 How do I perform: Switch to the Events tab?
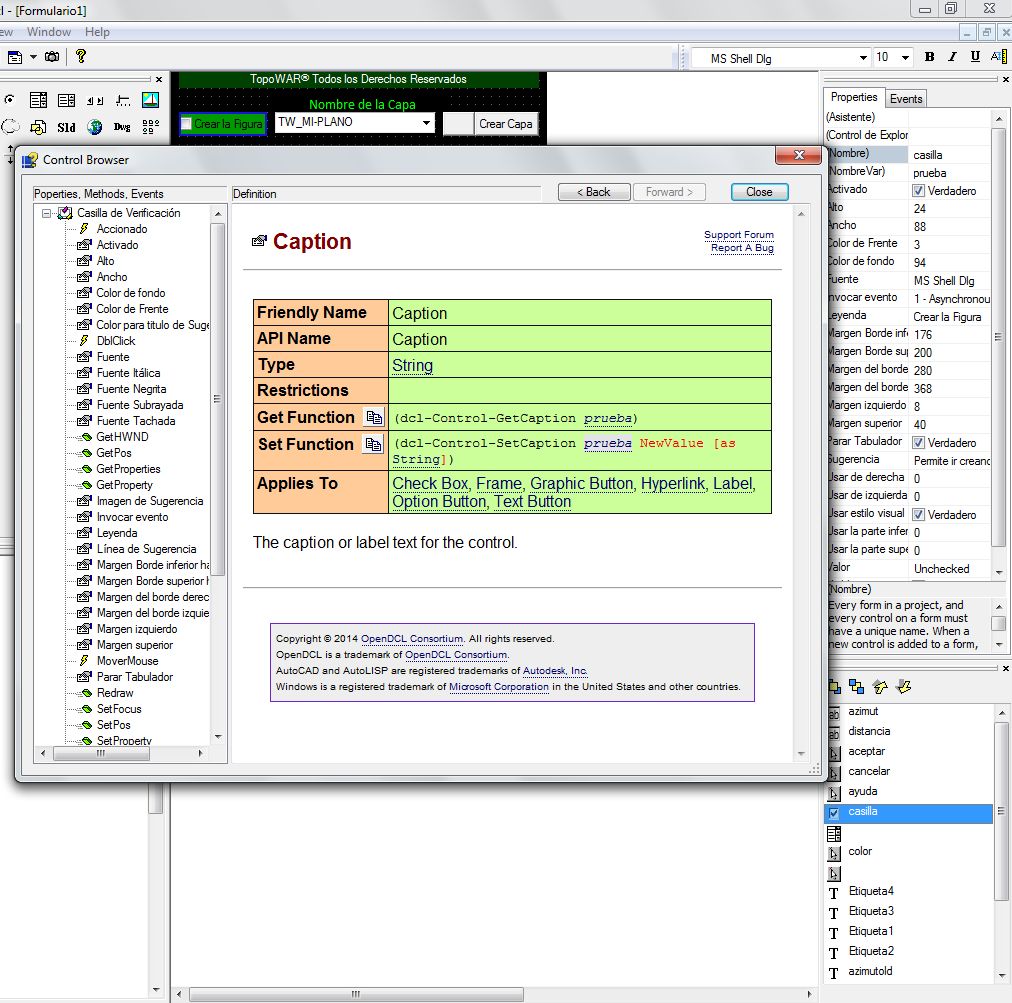coord(906,99)
